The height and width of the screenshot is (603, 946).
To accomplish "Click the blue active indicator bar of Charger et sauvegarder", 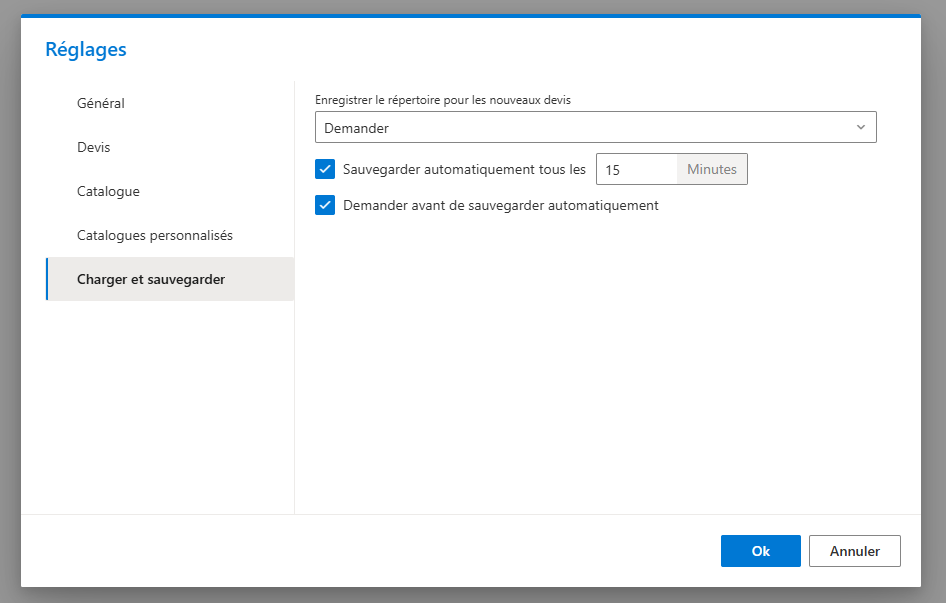I will pyautogui.click(x=47, y=279).
